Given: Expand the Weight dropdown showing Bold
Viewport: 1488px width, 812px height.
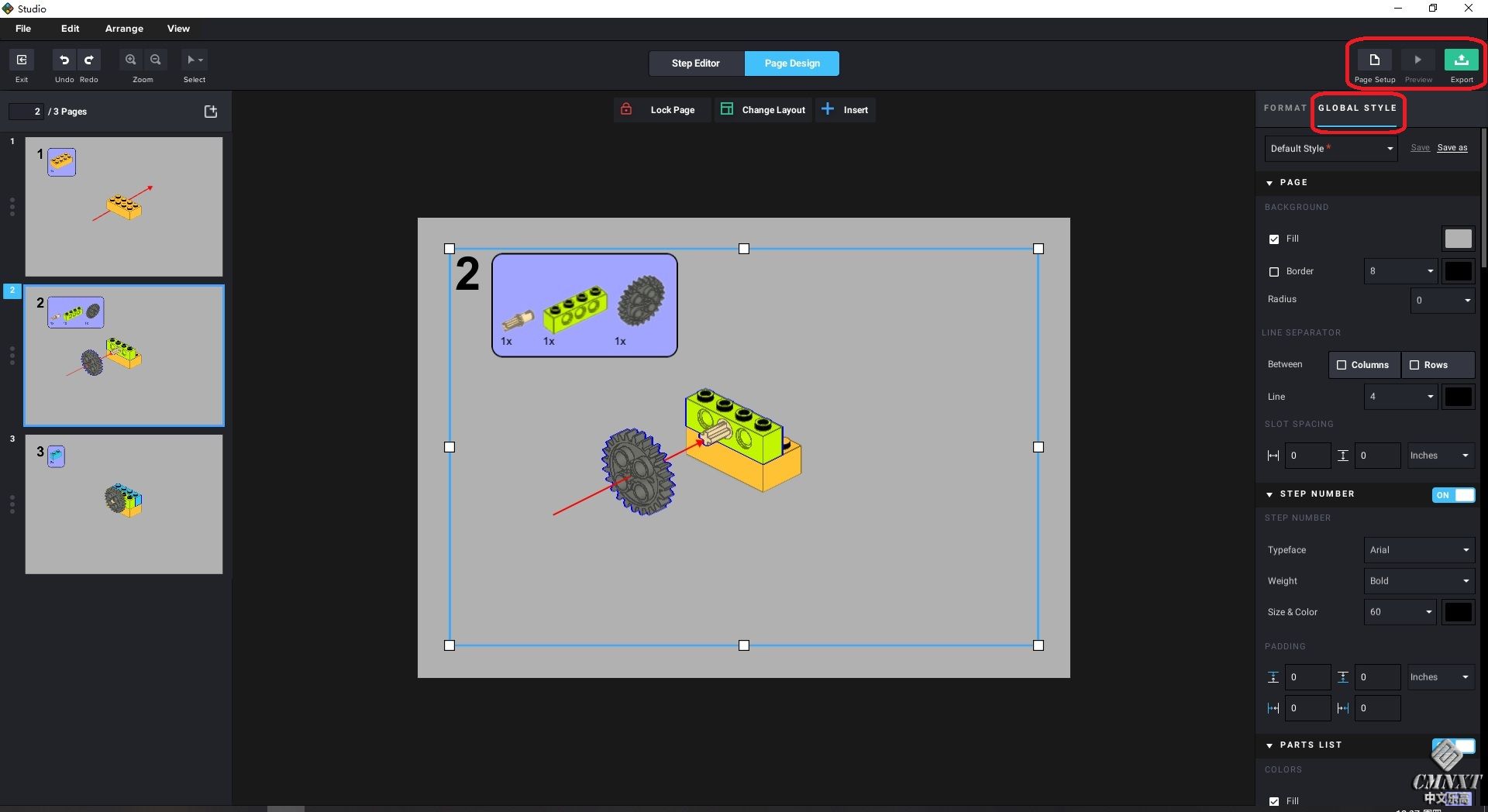Looking at the screenshot, I should click(x=1418, y=581).
